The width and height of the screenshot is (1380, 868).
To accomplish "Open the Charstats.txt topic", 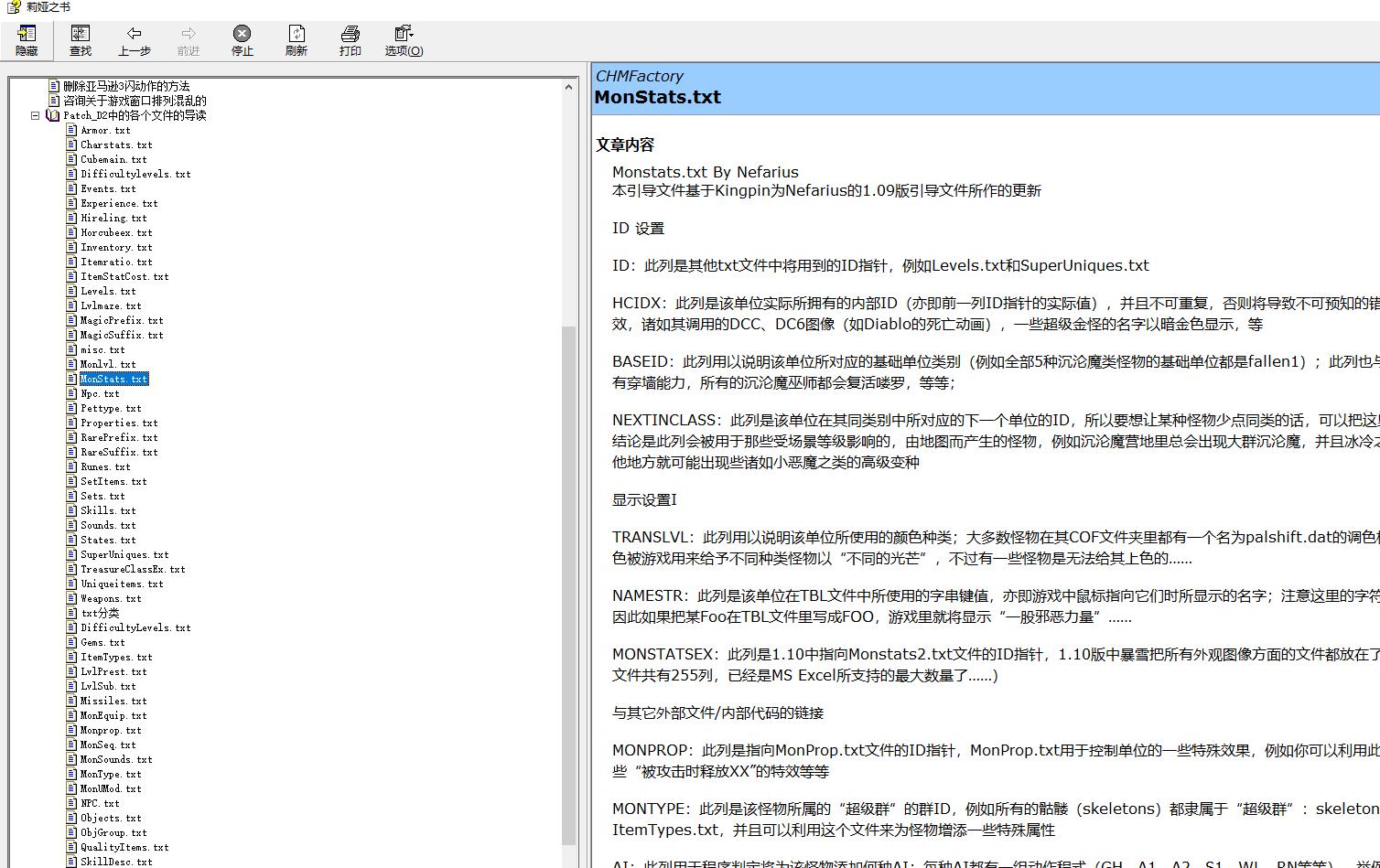I will pos(116,145).
